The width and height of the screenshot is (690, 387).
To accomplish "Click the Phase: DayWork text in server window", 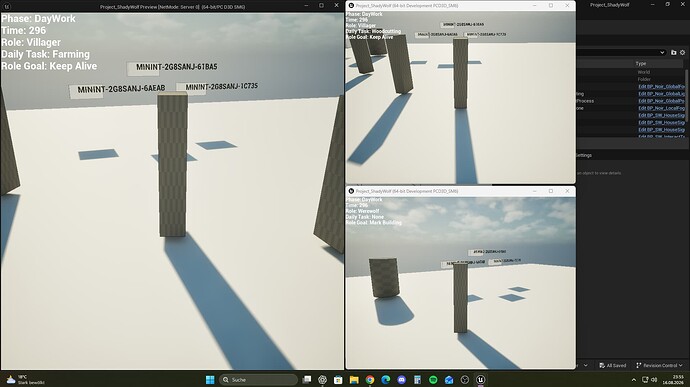I will 38,19.
